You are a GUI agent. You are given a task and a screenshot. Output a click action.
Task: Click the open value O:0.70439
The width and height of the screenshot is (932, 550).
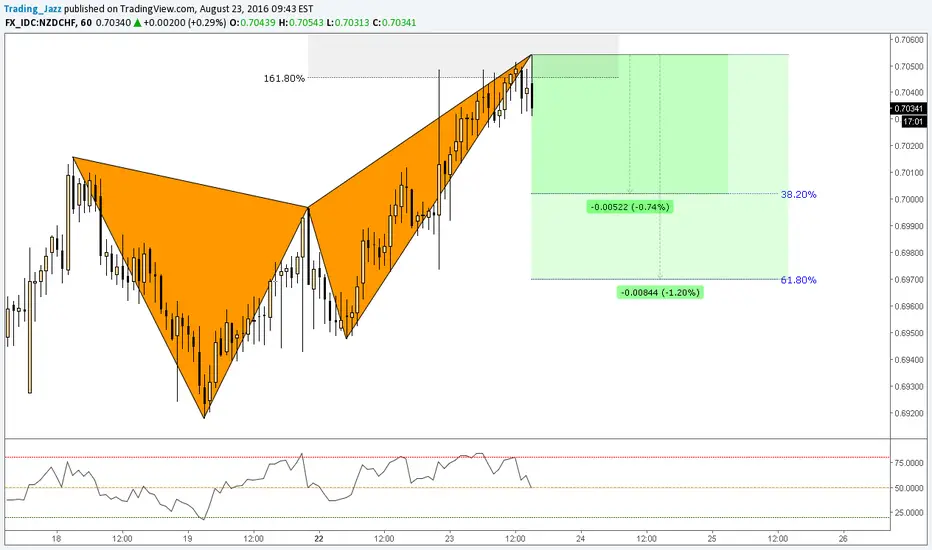pos(252,23)
